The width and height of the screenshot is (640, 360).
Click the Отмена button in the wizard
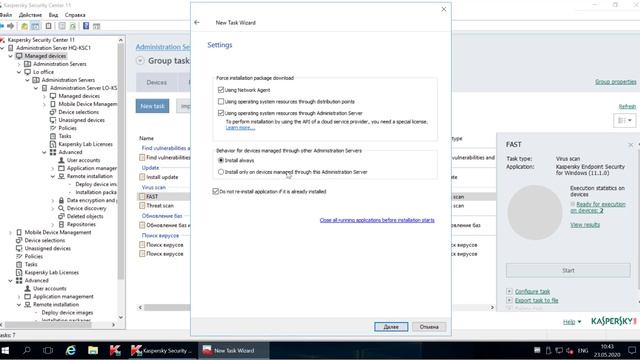tap(429, 327)
